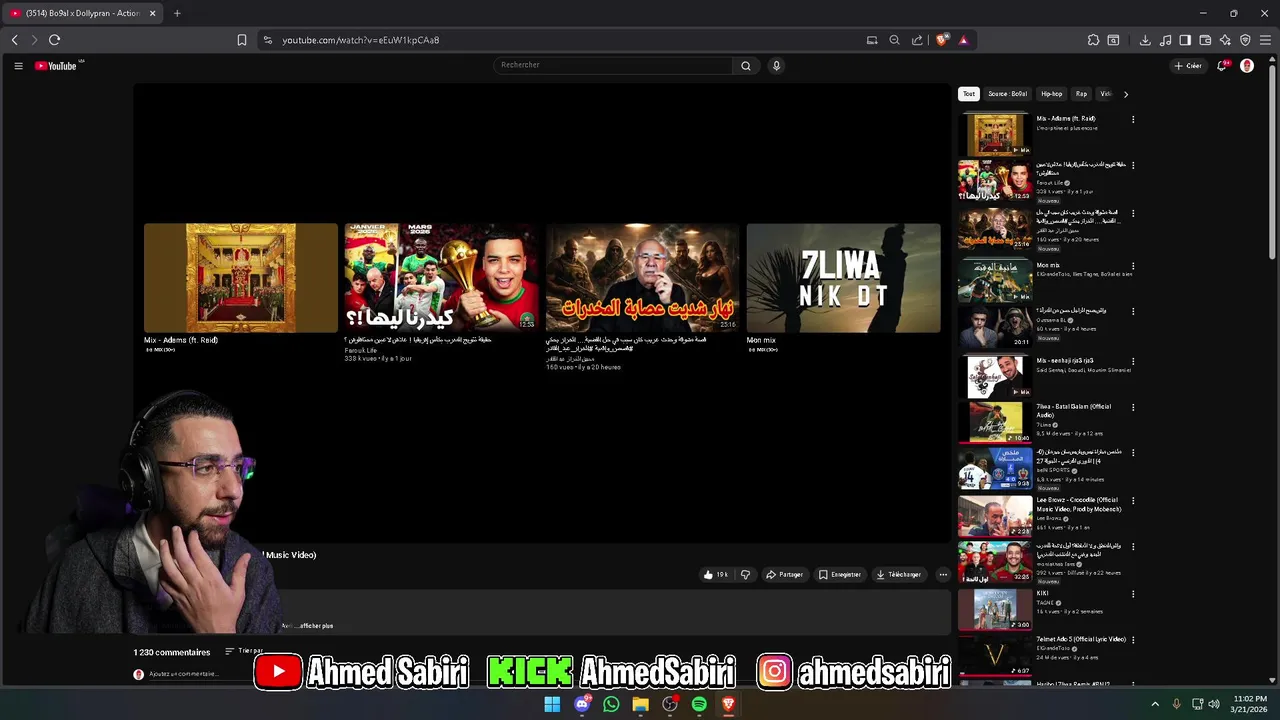This screenshot has height=720, width=1280.
Task: Go to the YouTube home logo
Action: click(56, 66)
